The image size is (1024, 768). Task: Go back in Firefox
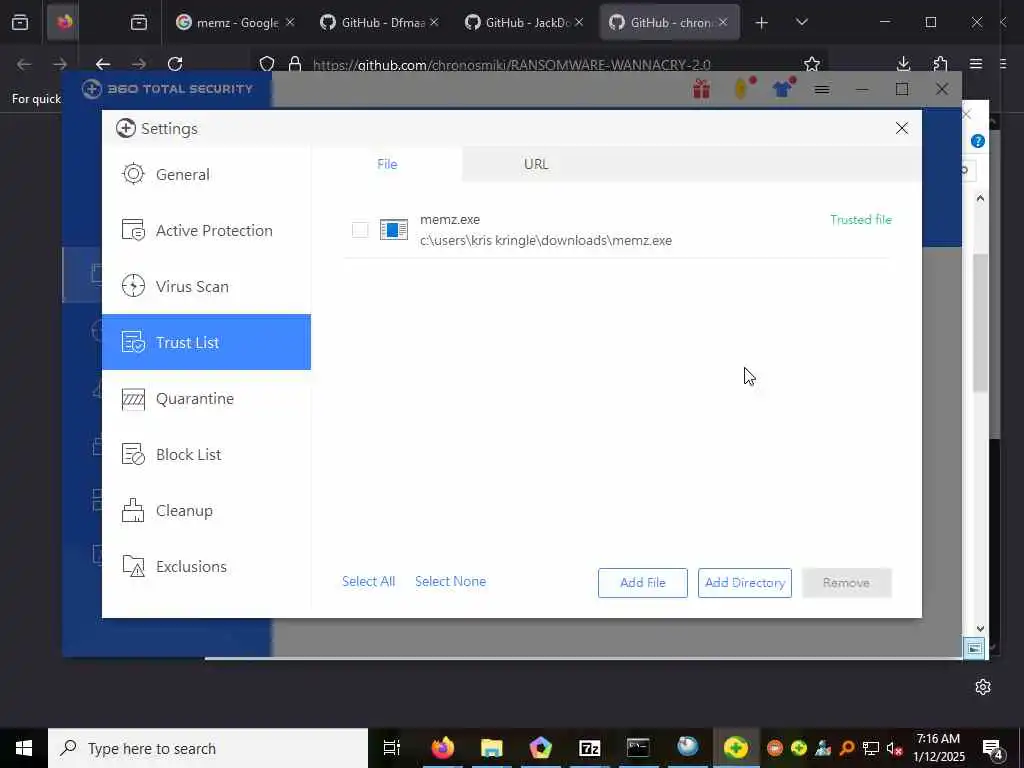103,64
